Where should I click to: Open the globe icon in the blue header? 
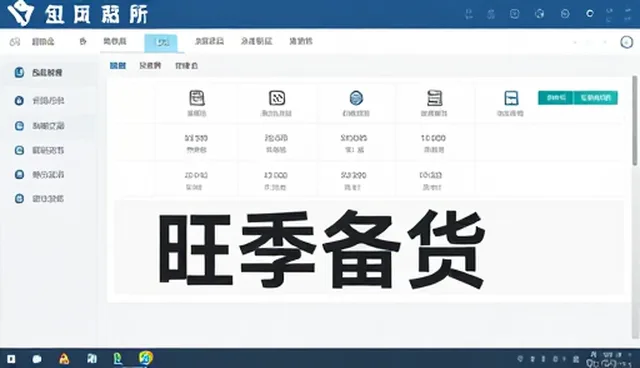coord(540,14)
